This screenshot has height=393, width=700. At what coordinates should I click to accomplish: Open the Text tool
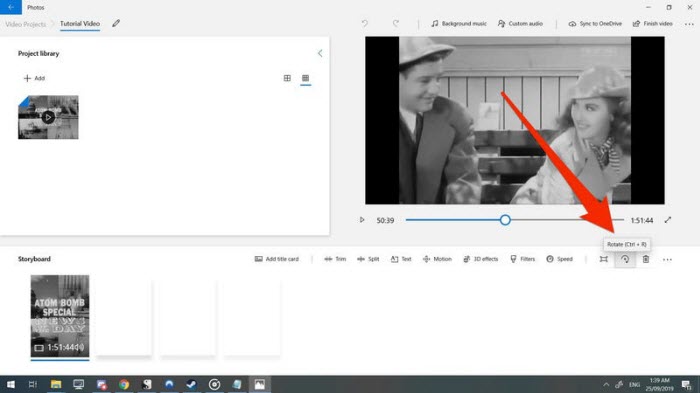[401, 259]
